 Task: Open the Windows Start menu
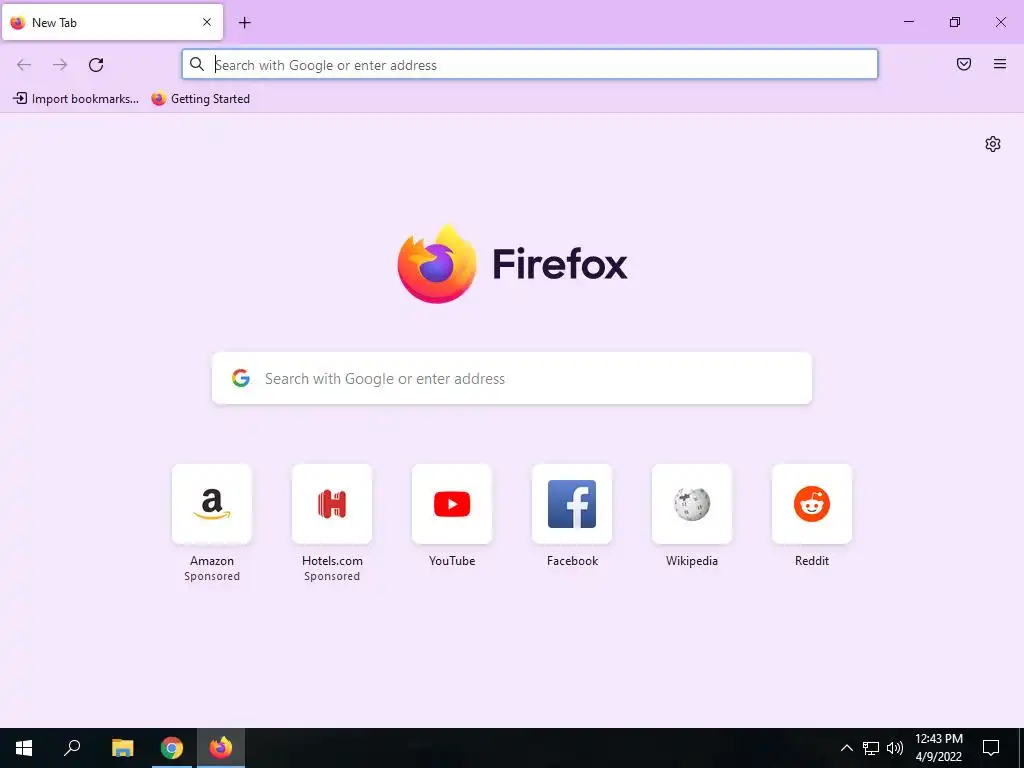click(24, 748)
